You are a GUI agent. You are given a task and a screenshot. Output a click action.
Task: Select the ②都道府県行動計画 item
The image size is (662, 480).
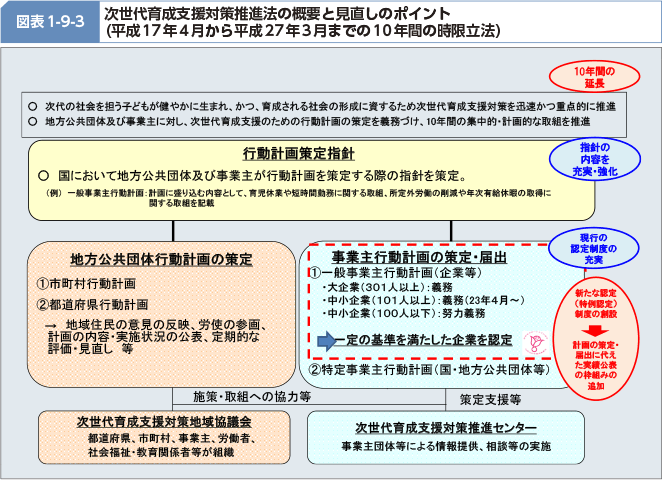click(92, 303)
